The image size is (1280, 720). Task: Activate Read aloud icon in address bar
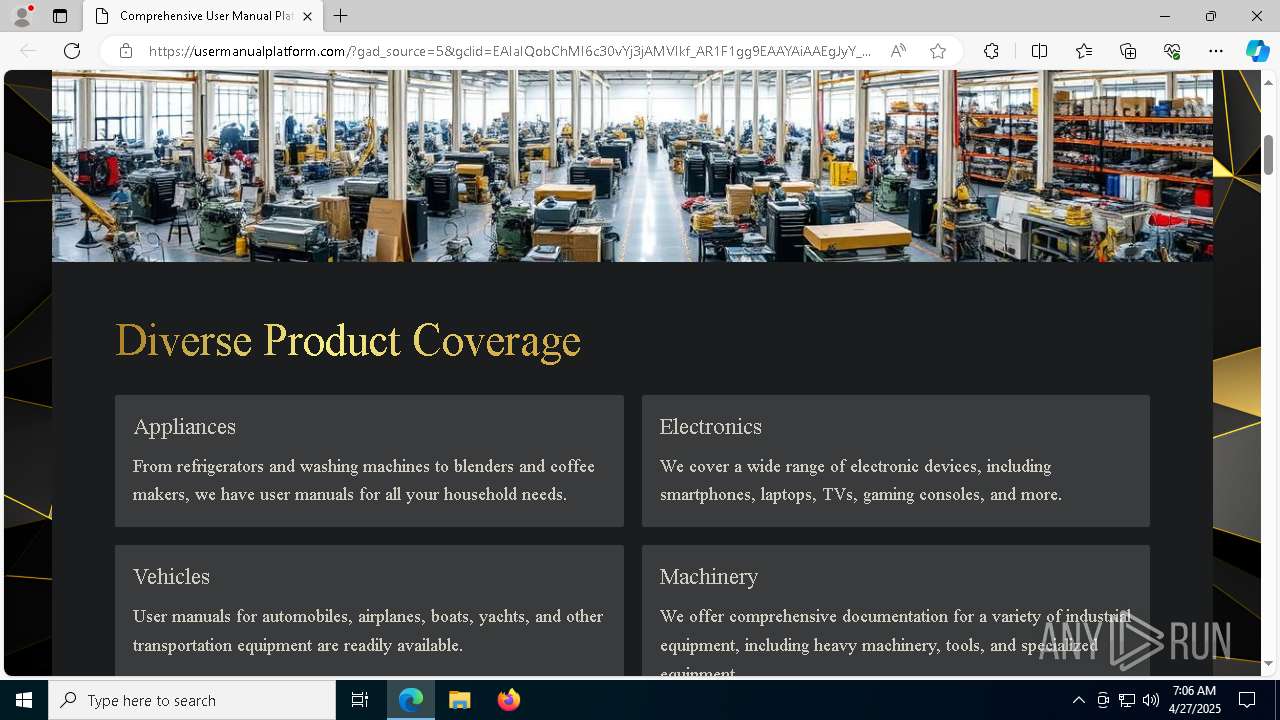coord(898,51)
